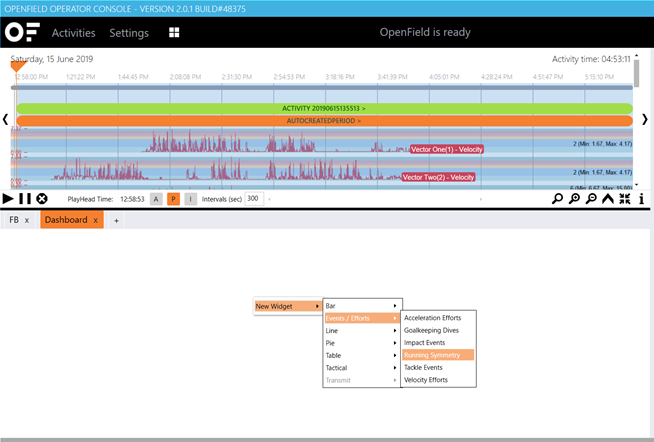Screen dimensions: 654x442
Task: Click the PlayHead Time value 12:58:53
Action: [x=132, y=199]
